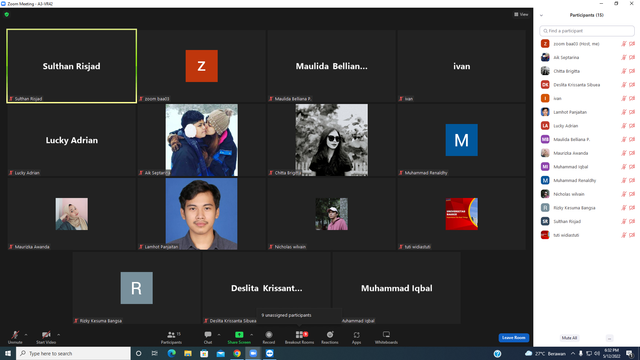This screenshot has height=360, width=640.
Task: Open video options arrow beside Start Video
Action: tap(58, 335)
